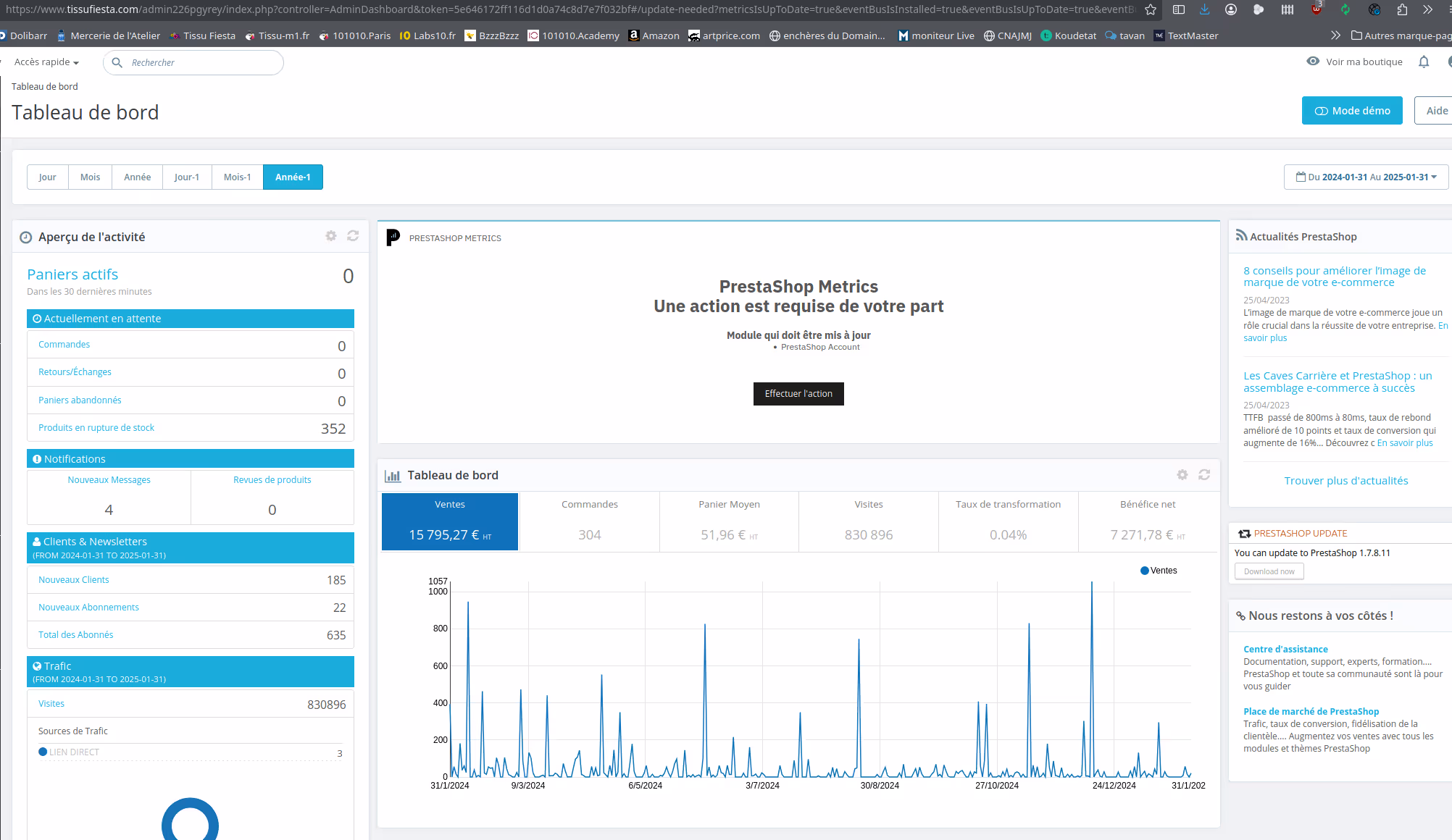Open Trouver plus d'actualités link

(1345, 481)
